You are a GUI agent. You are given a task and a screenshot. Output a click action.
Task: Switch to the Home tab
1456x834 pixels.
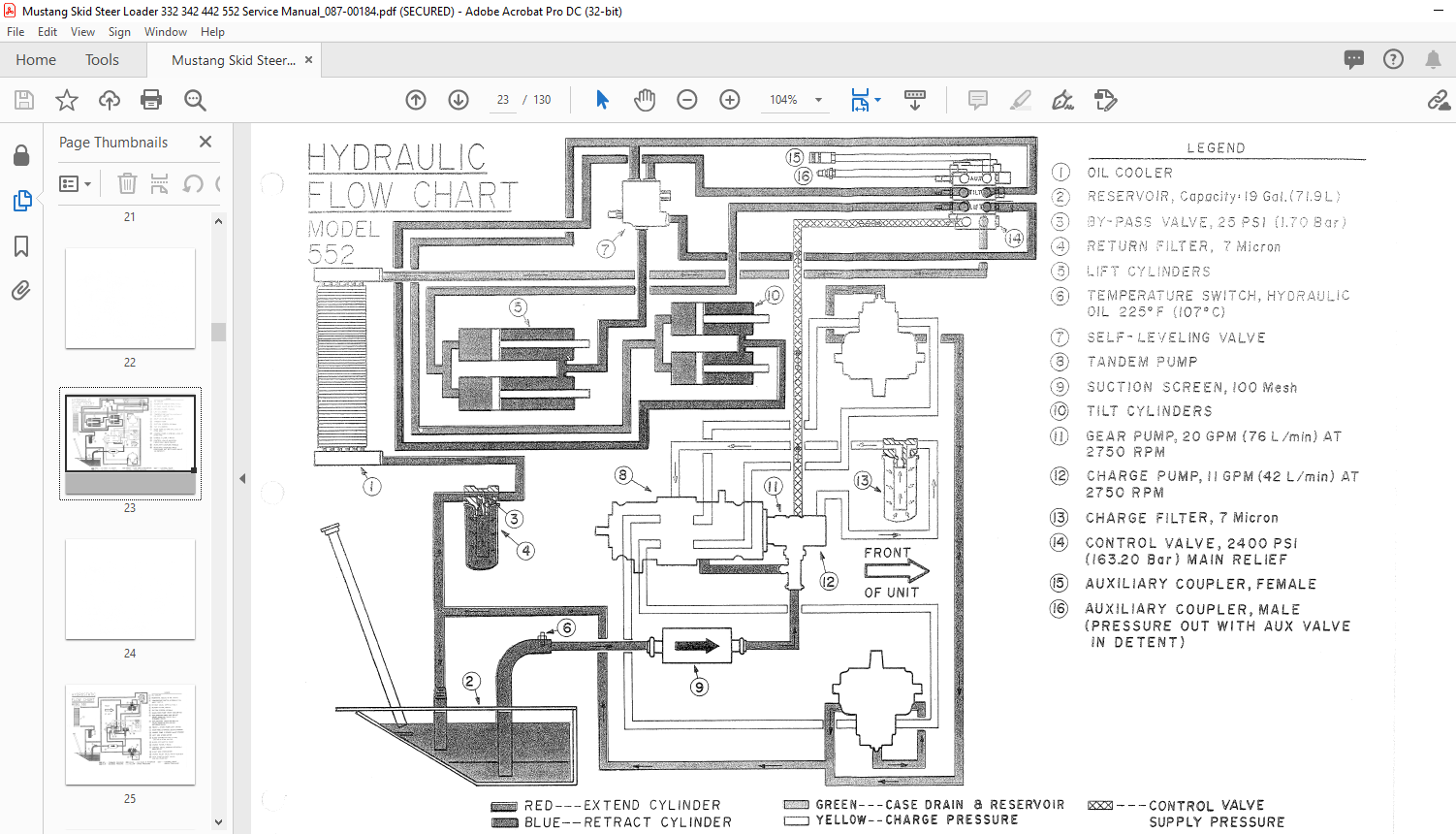(36, 60)
